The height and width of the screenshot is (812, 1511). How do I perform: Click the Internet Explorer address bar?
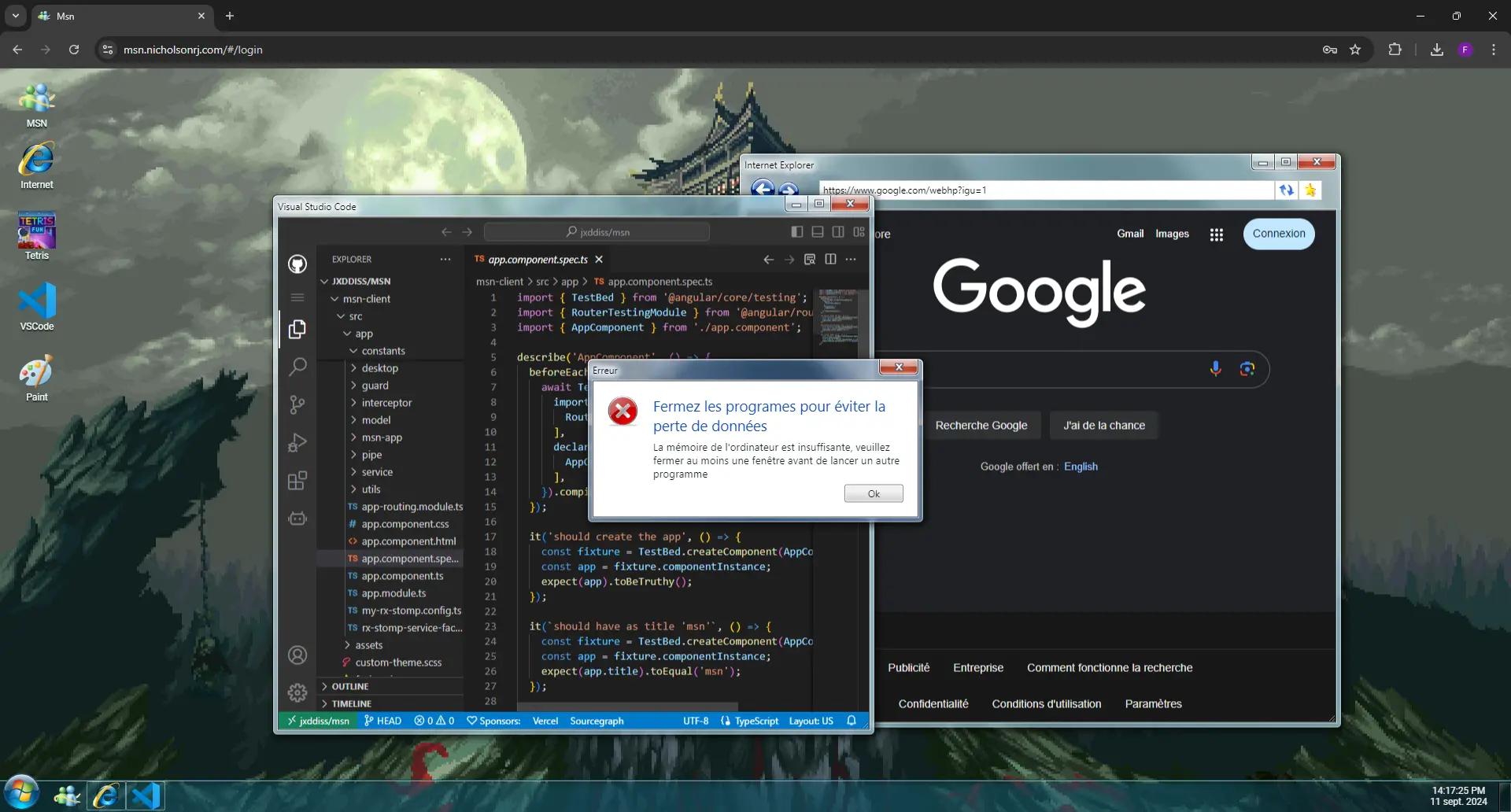(1045, 190)
